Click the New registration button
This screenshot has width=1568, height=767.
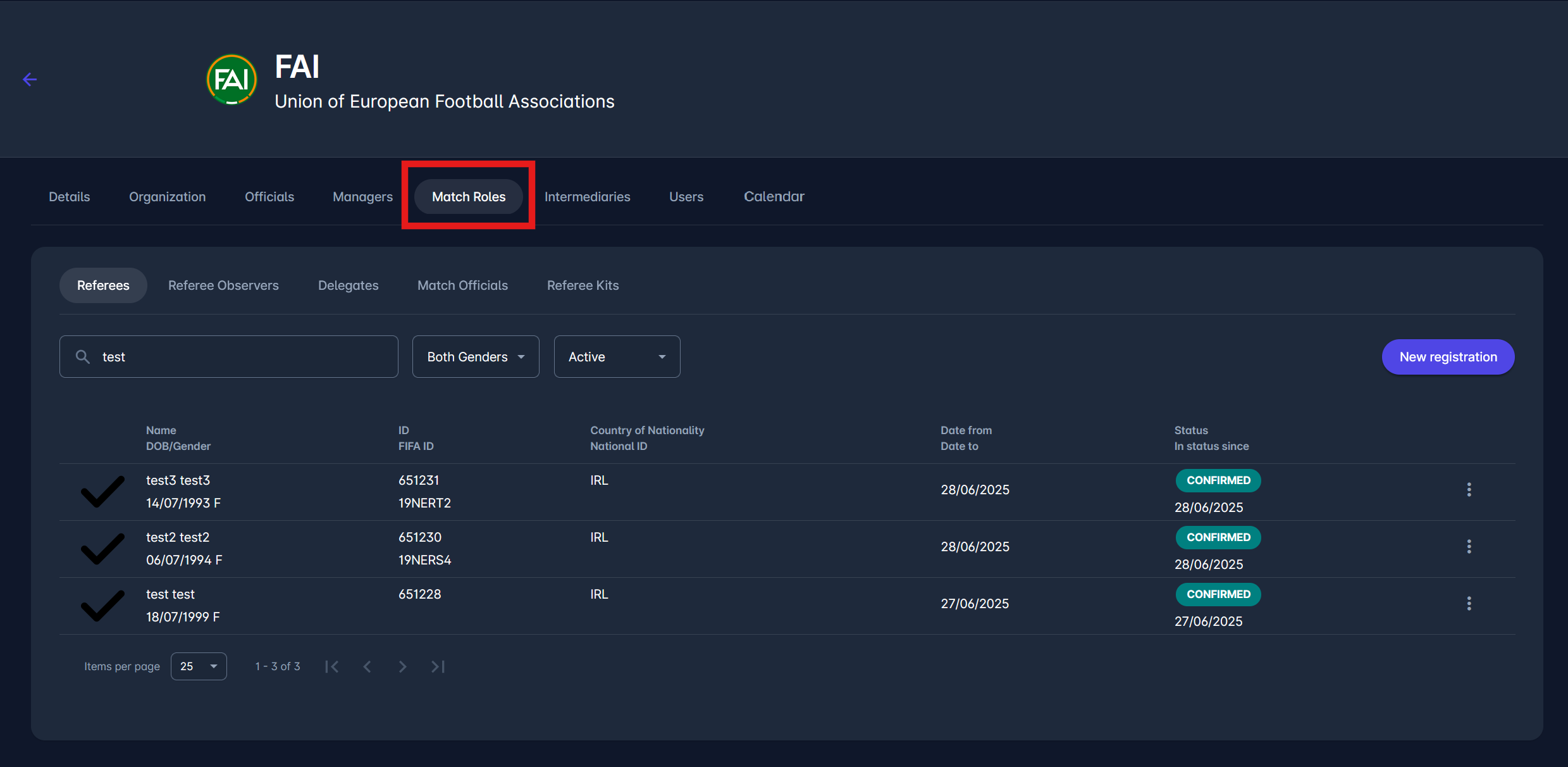coord(1448,357)
